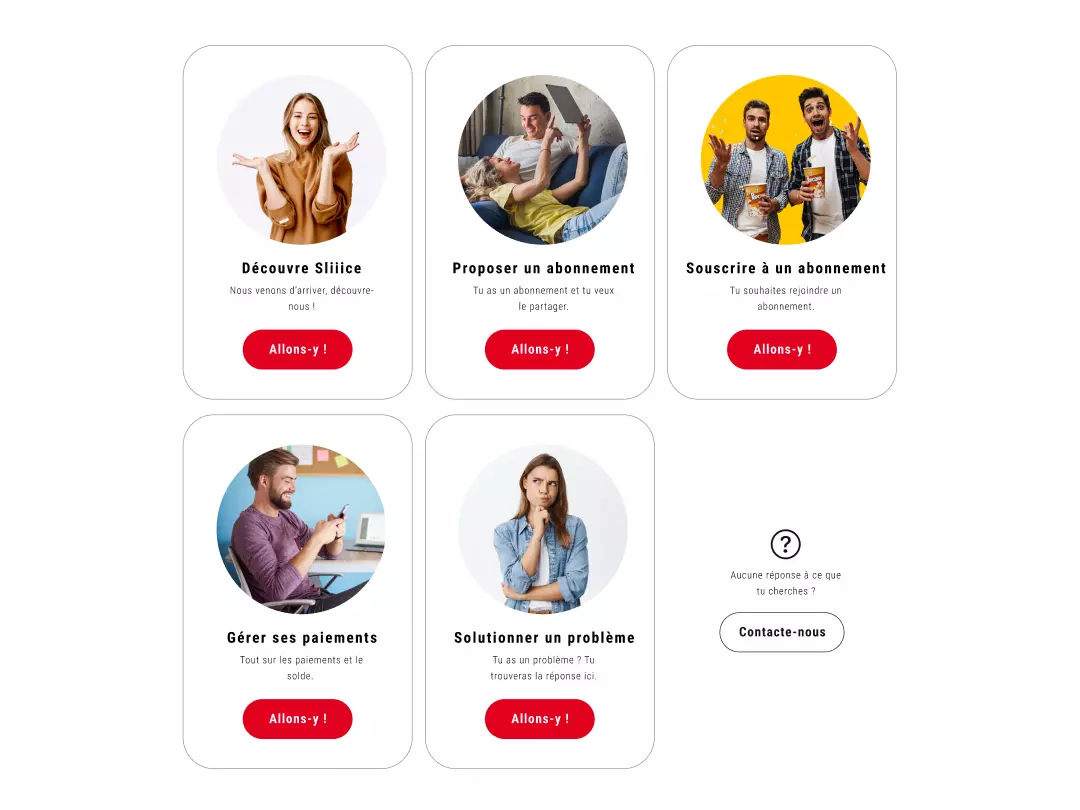The width and height of the screenshot is (1080, 810).
Task: Open the Souscrire à un abonnement heading
Action: pyautogui.click(x=786, y=268)
